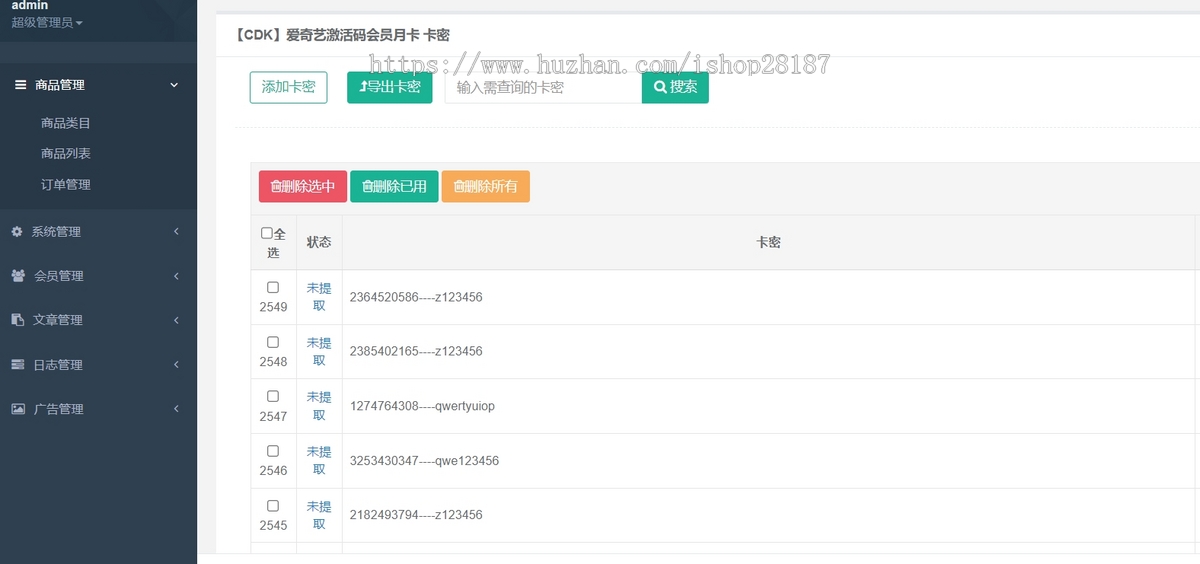1200x564 pixels.
Task: Focus the 输入需查询的卡密 search field
Action: (543, 87)
